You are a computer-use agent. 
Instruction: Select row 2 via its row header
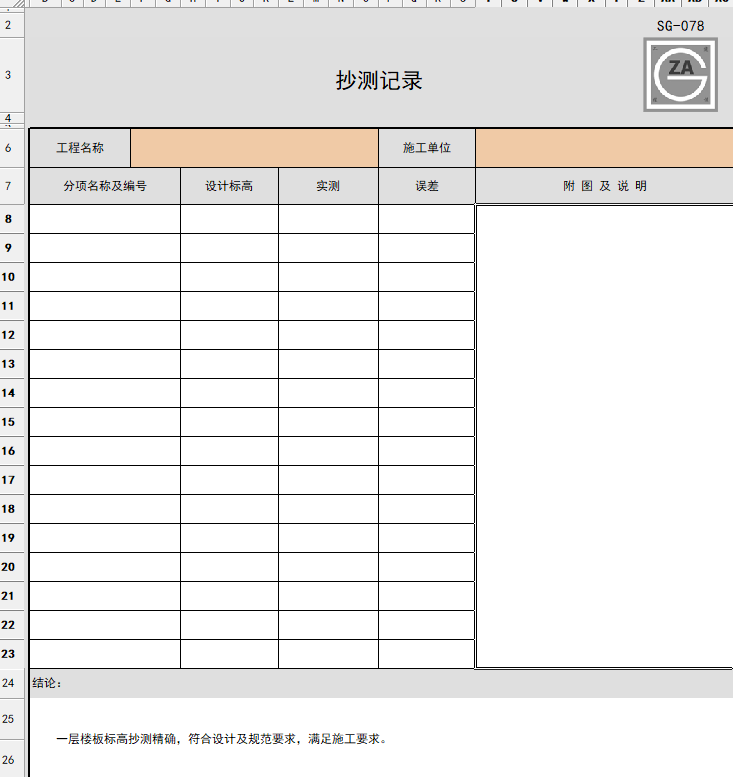point(12,25)
